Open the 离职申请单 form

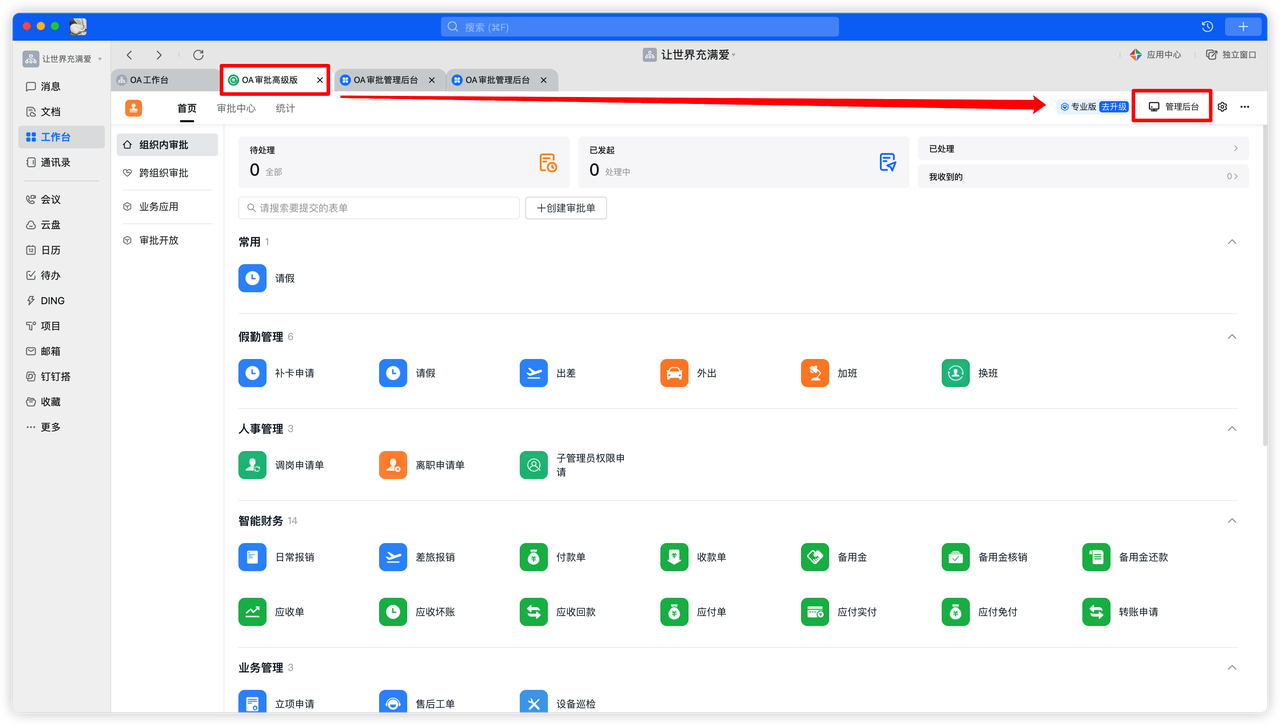point(393,465)
